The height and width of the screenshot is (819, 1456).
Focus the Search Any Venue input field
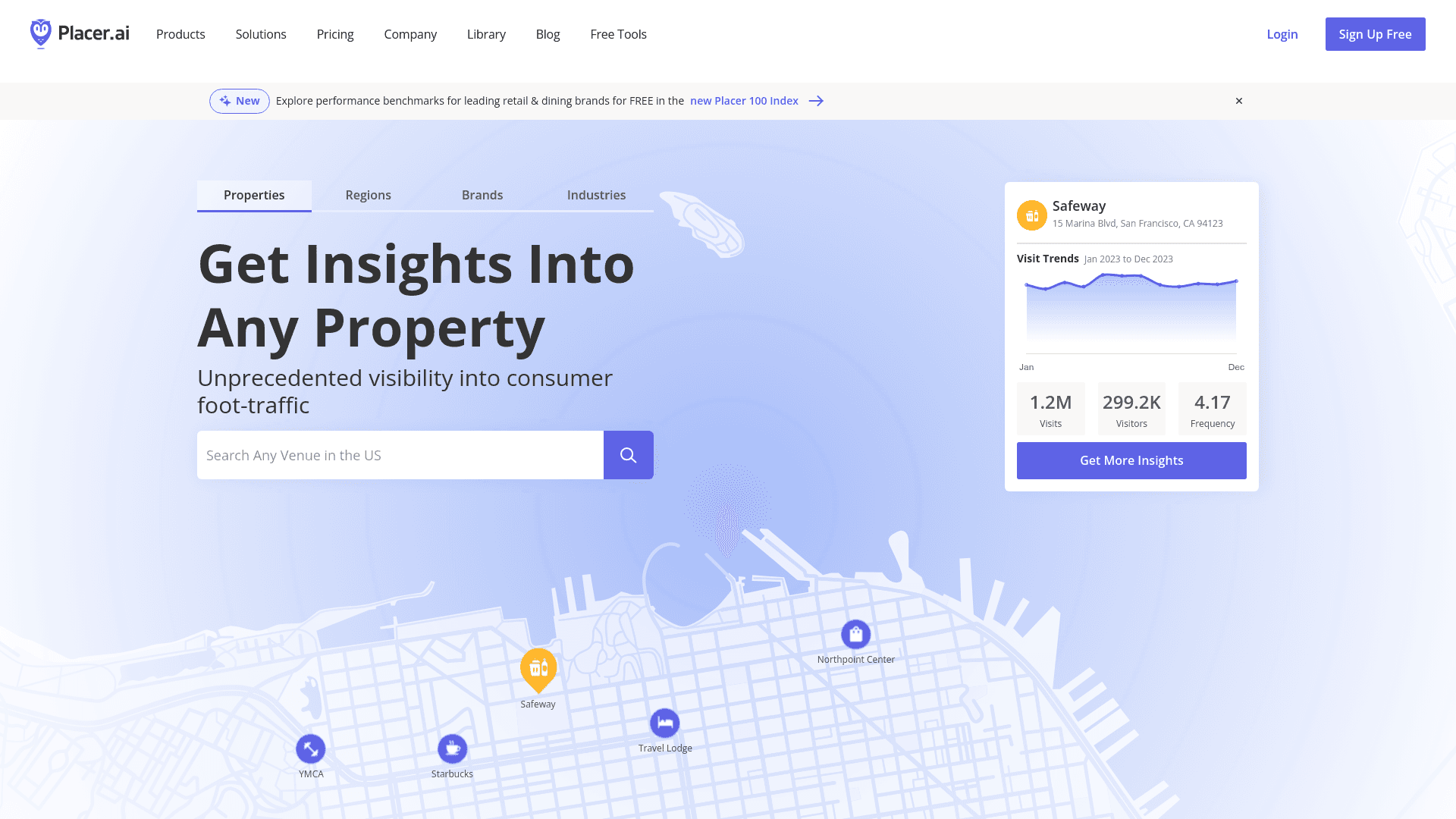(x=400, y=455)
